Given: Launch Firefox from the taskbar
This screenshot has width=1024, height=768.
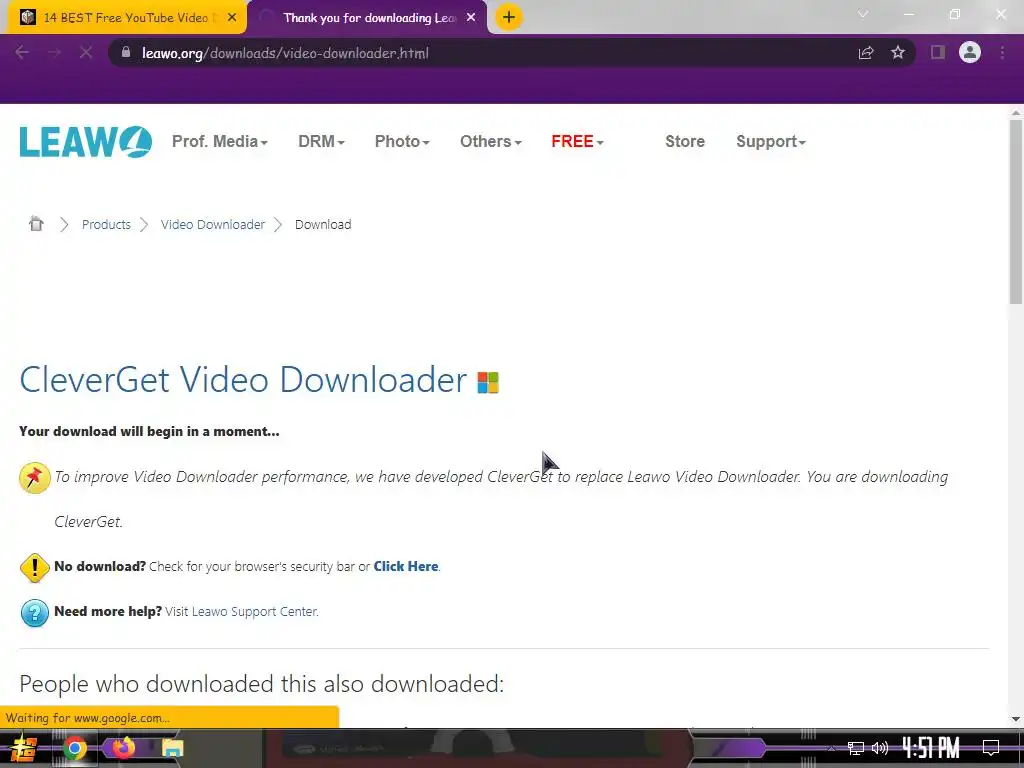Looking at the screenshot, I should (123, 747).
